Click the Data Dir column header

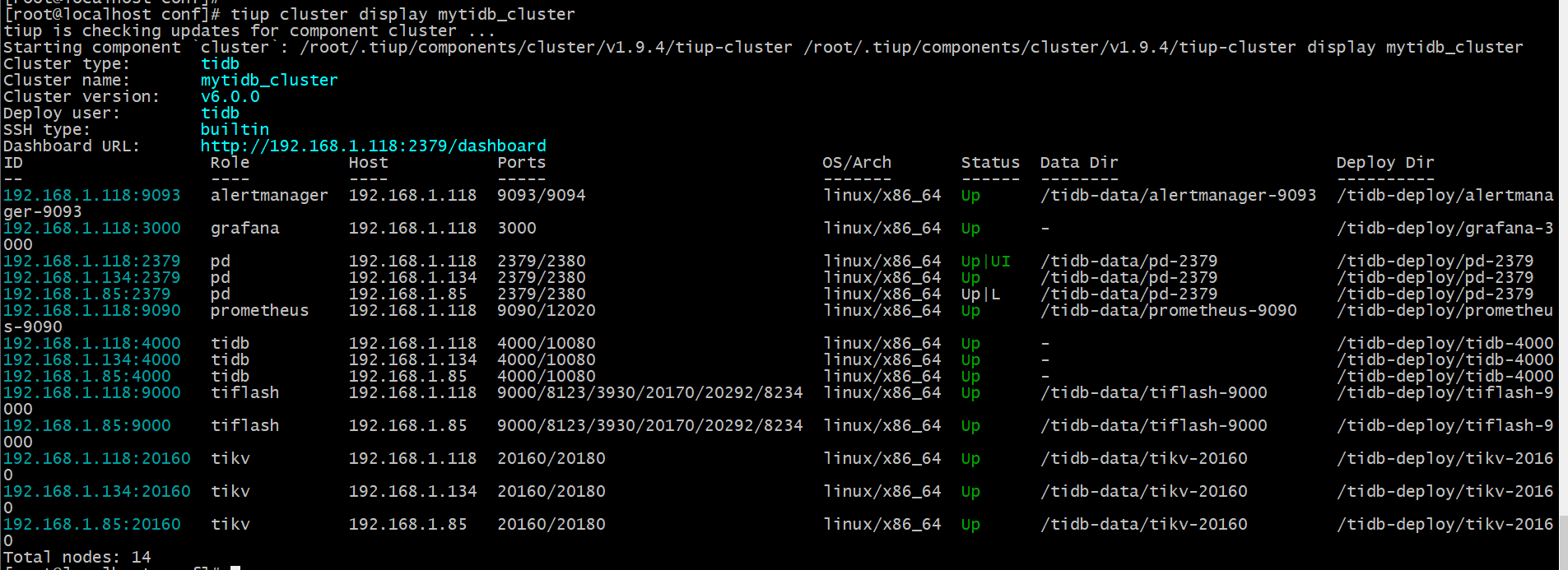click(x=1079, y=162)
